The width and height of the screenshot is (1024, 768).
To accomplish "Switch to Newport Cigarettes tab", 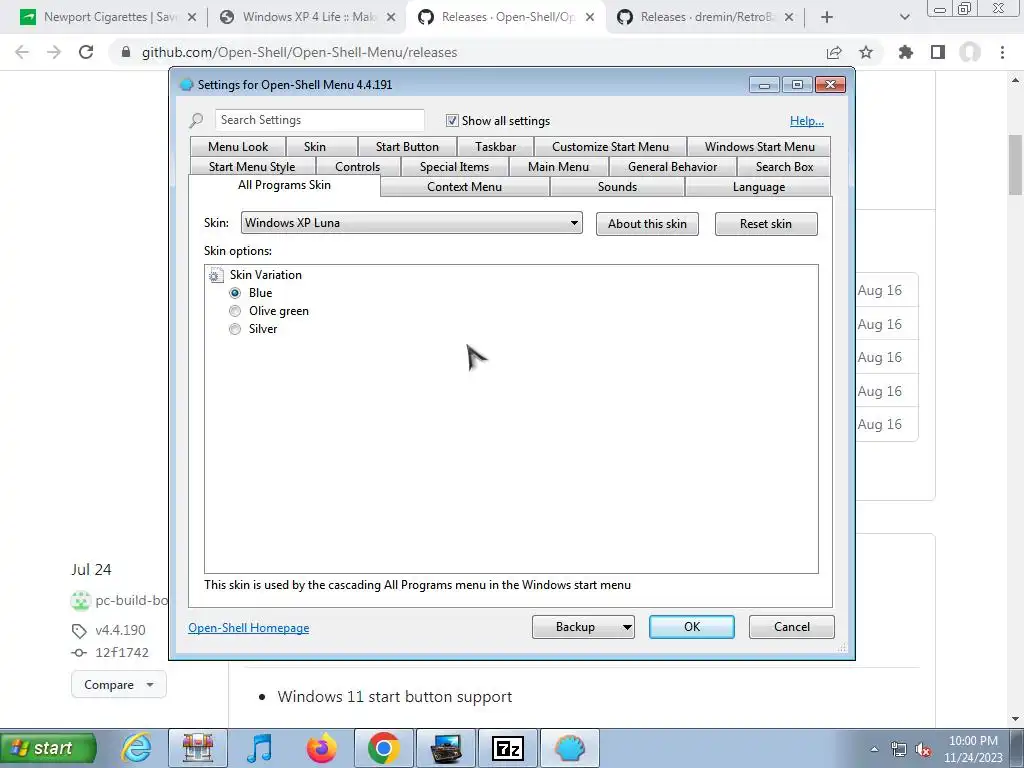I will (x=108, y=17).
